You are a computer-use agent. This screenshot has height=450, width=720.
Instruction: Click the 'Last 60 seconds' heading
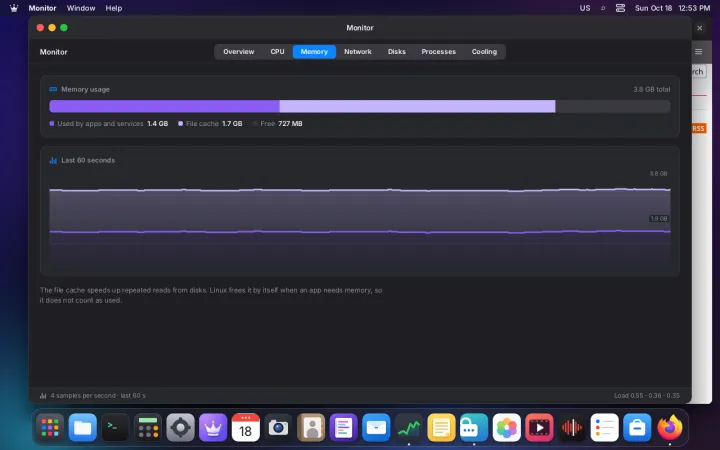88,160
